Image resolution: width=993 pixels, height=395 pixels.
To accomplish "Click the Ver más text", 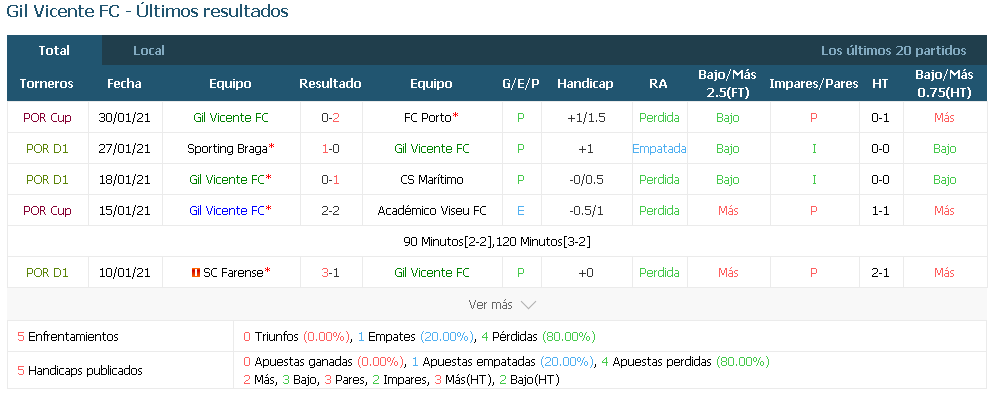I will 490,305.
